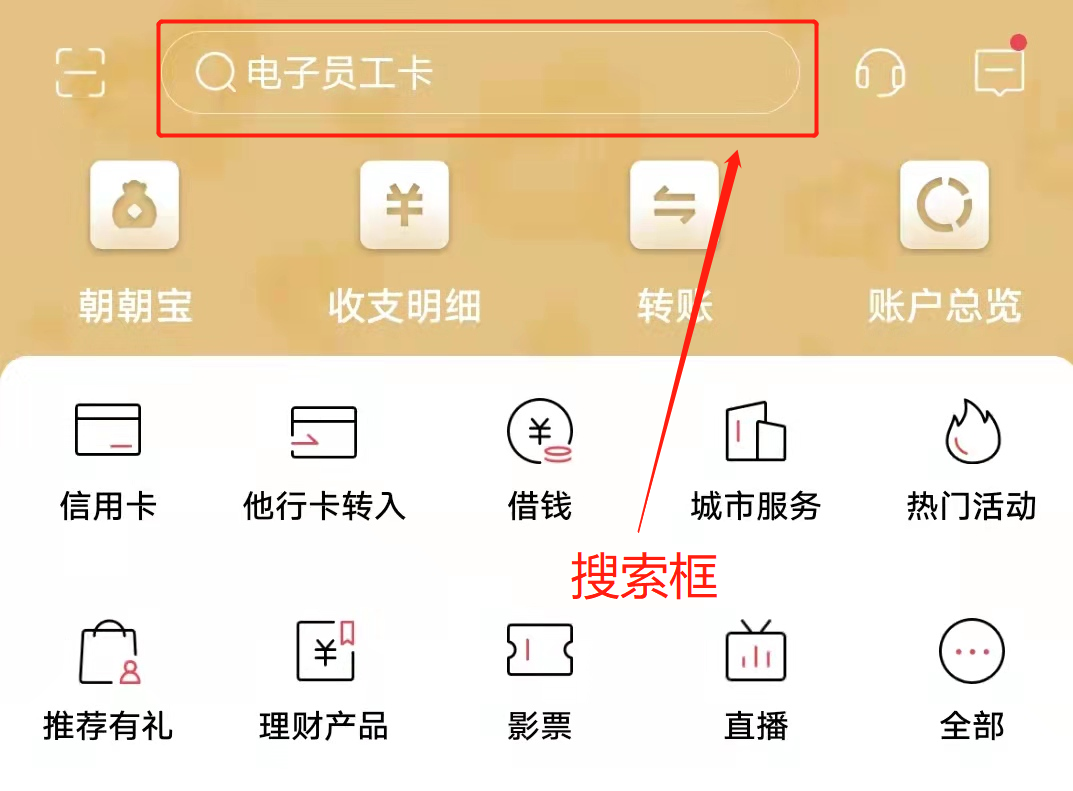The width and height of the screenshot is (1073, 791).
Task: Click the 收支明细 text label
Action: pos(404,306)
